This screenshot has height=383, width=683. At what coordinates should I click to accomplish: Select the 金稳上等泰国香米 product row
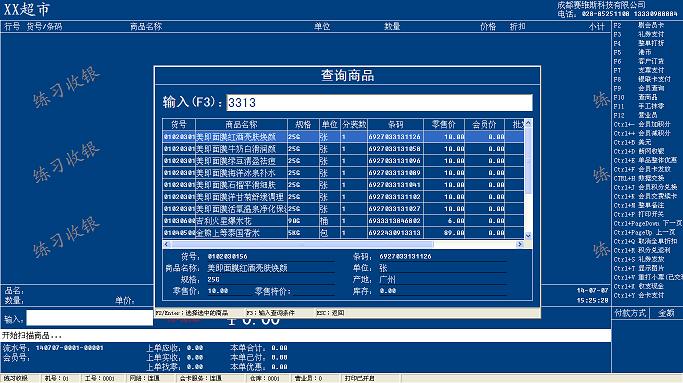point(343,233)
